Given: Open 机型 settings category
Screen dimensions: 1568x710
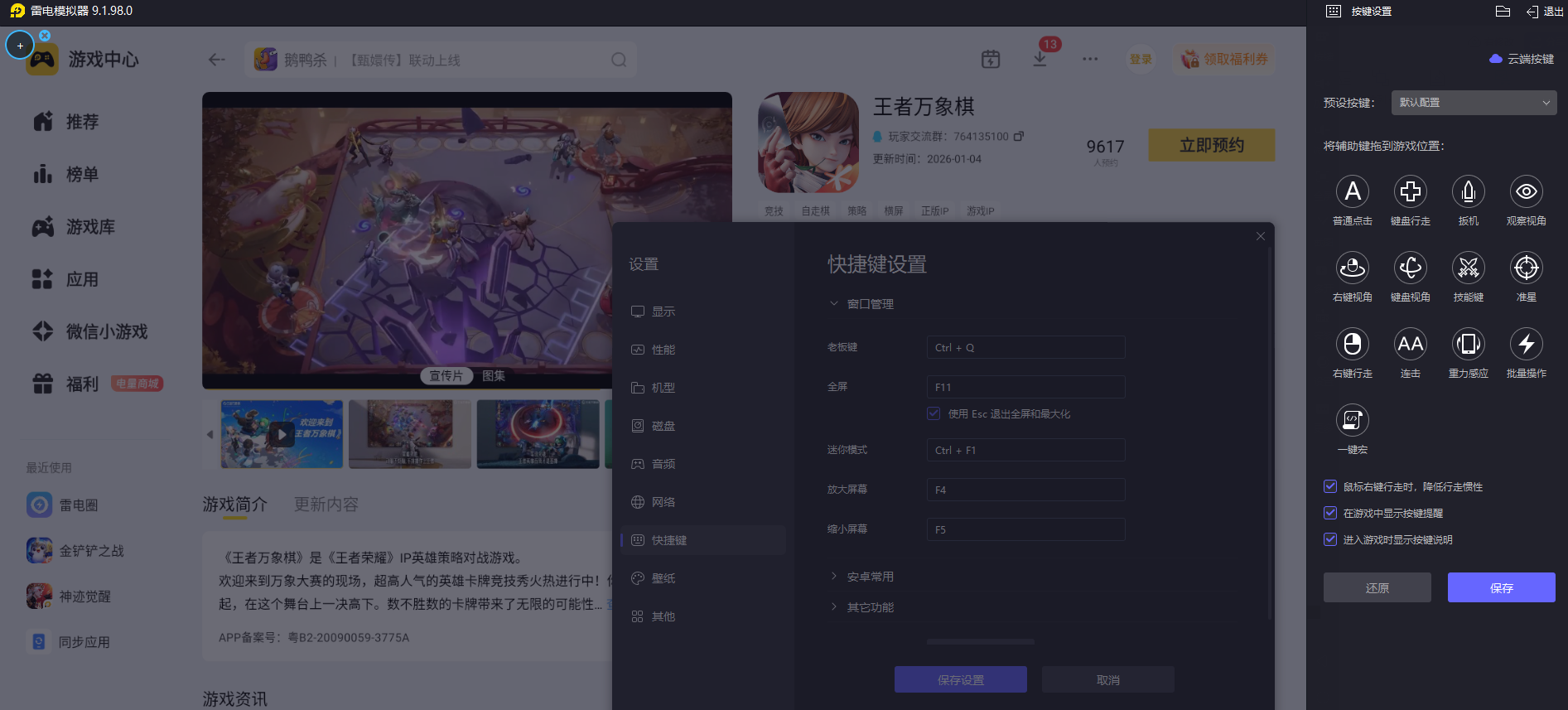Looking at the screenshot, I should tap(703, 388).
